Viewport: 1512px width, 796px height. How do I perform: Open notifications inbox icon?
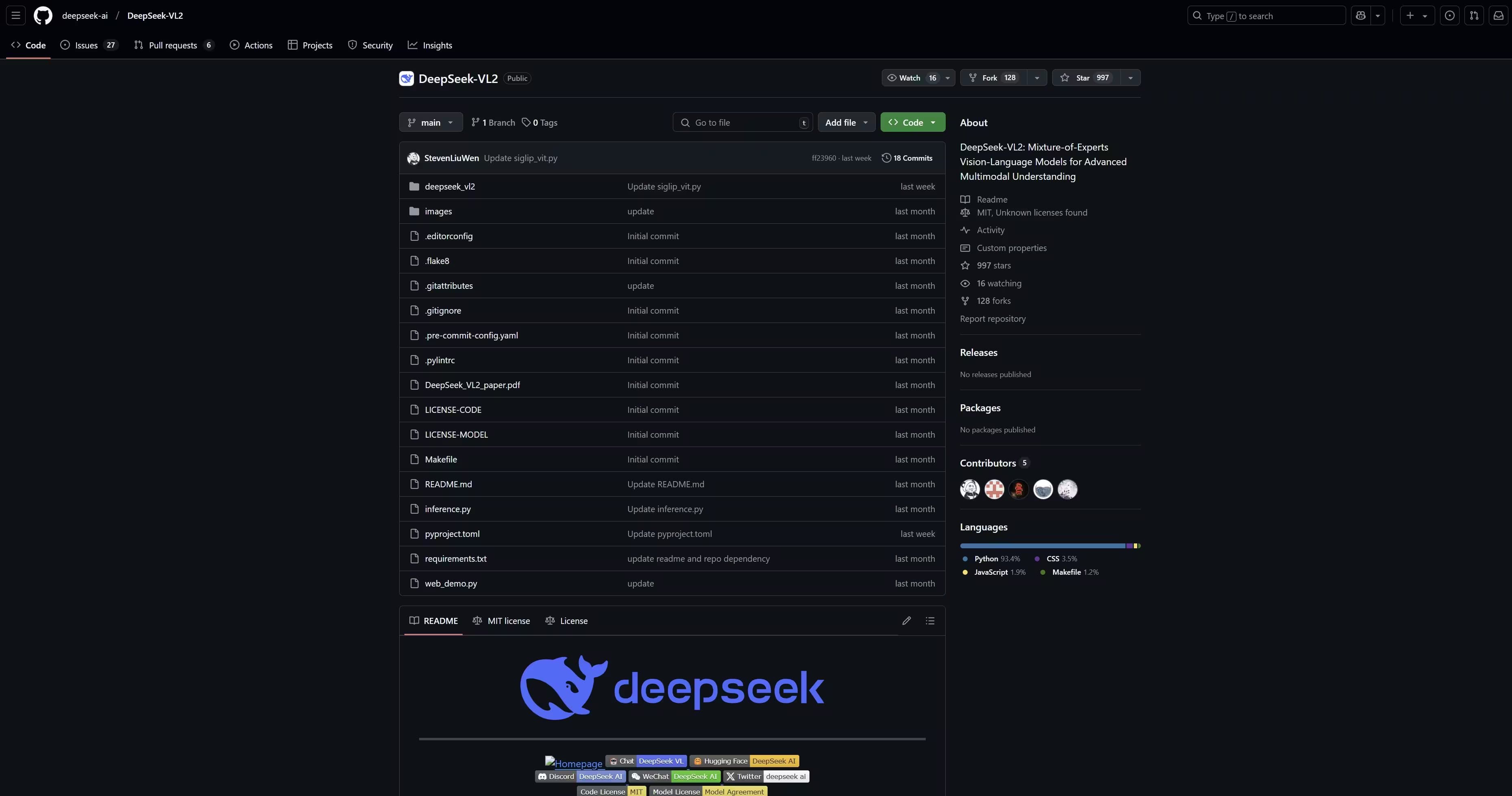1498,16
